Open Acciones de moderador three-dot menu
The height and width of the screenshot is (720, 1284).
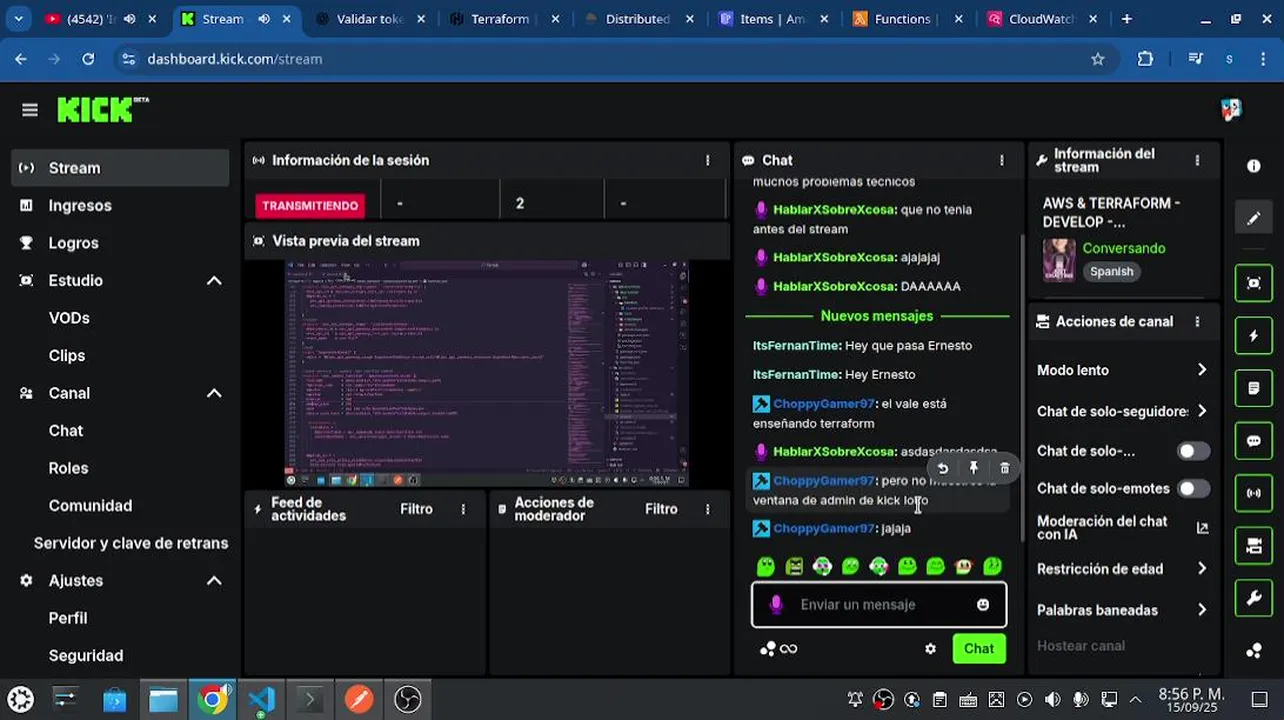[707, 509]
